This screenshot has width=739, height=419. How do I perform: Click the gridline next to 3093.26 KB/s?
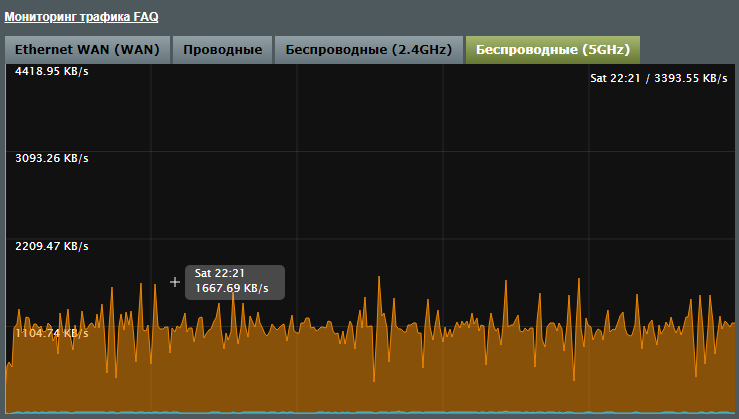coord(400,151)
